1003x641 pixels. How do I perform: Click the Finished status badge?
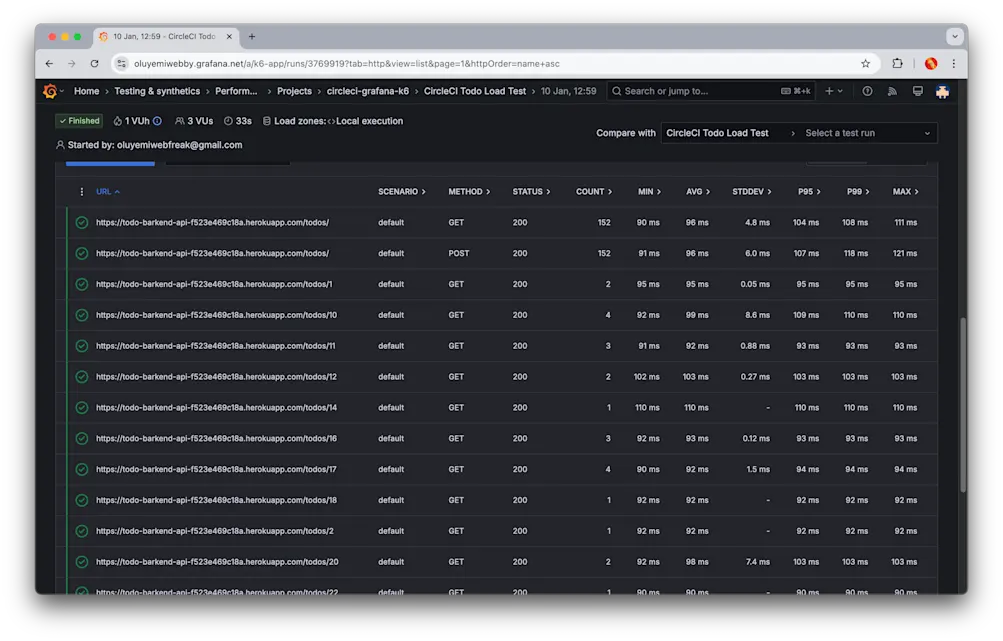[x=78, y=120]
